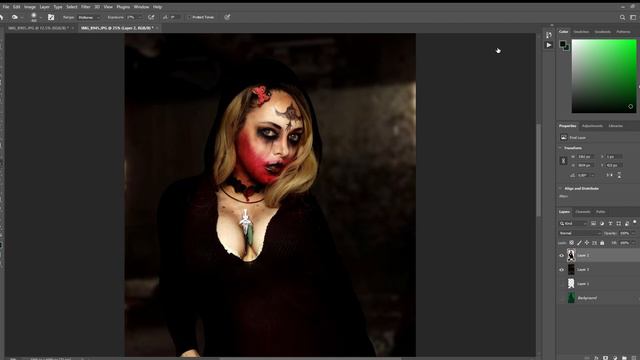The image size is (640, 360).
Task: Click the canvas vertical scrollbar
Action: click(538, 169)
